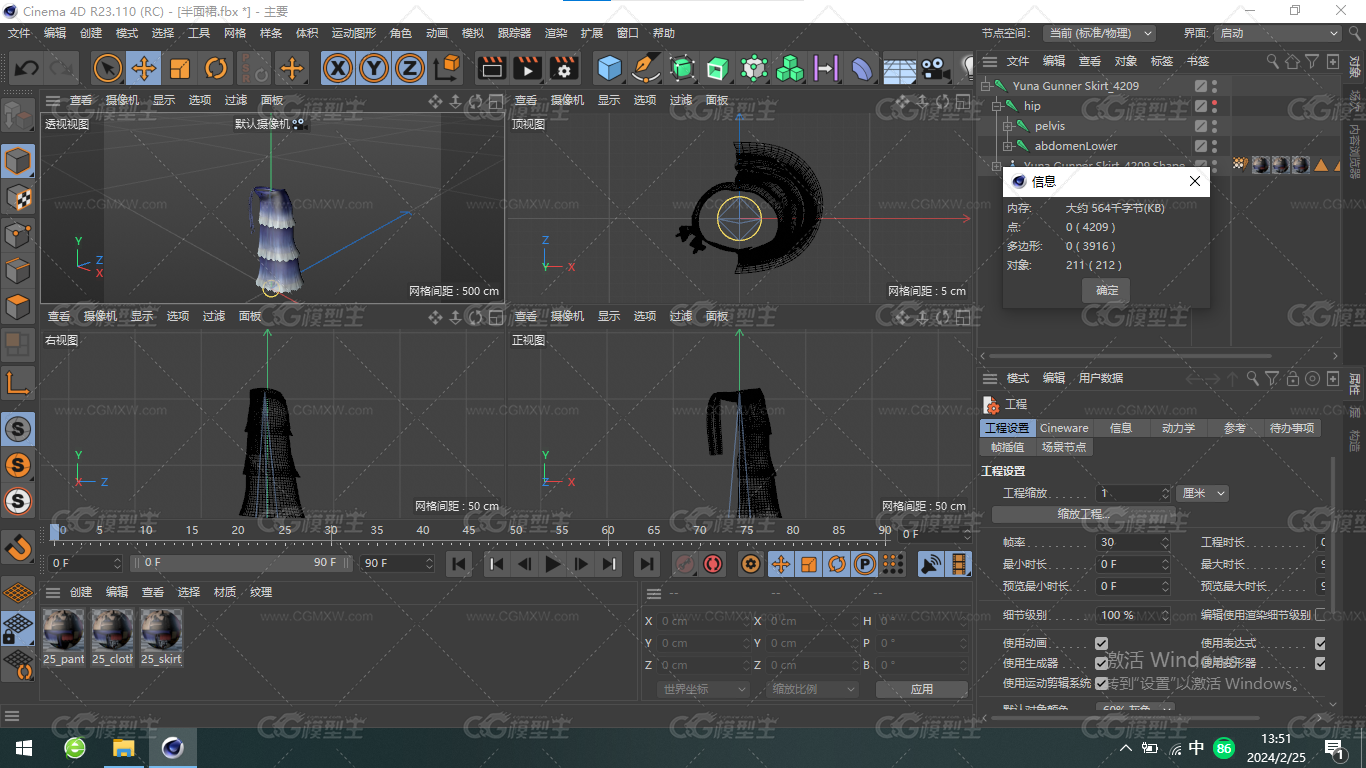Click the 应用 button in coordinates panel
The height and width of the screenshot is (768, 1366).
pos(921,689)
